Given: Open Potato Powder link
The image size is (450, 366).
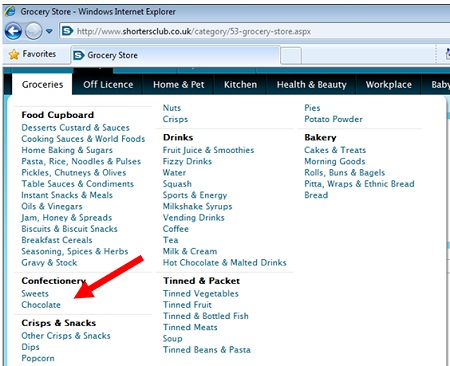Looking at the screenshot, I should pos(333,119).
